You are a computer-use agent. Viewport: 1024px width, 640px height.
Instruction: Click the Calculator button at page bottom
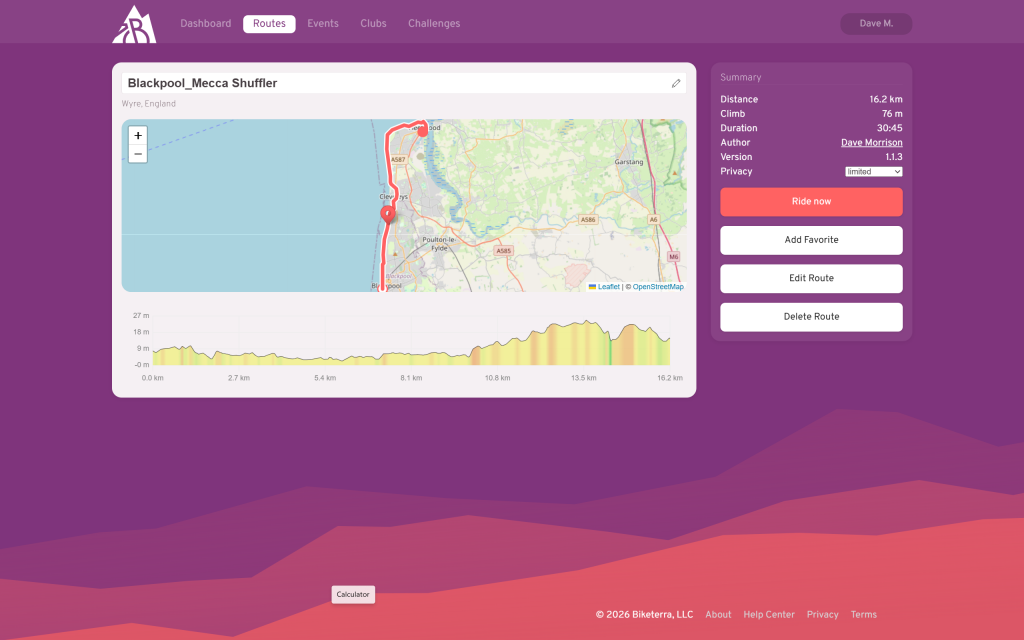tap(353, 594)
